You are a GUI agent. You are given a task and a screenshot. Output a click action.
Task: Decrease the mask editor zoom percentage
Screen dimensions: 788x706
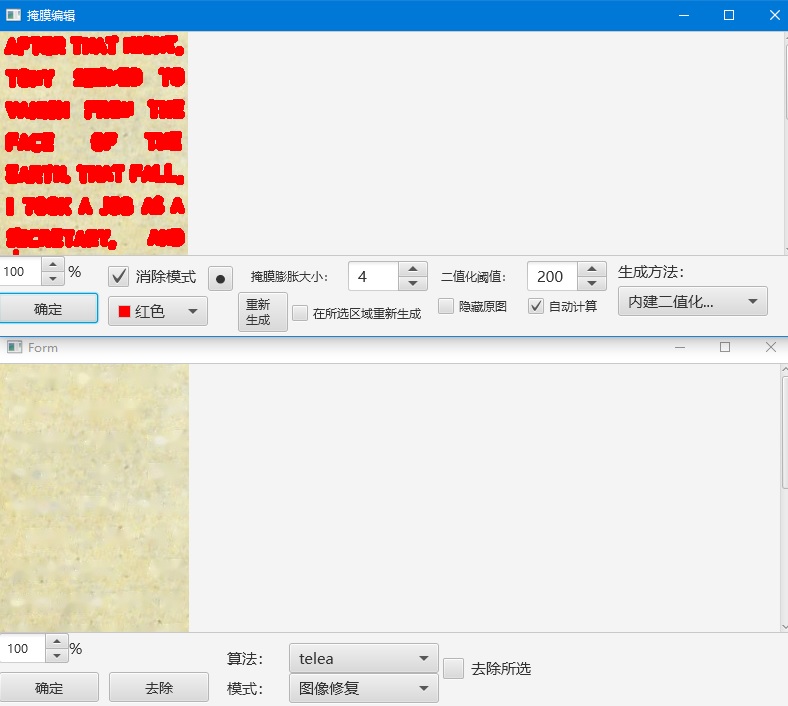point(53,278)
